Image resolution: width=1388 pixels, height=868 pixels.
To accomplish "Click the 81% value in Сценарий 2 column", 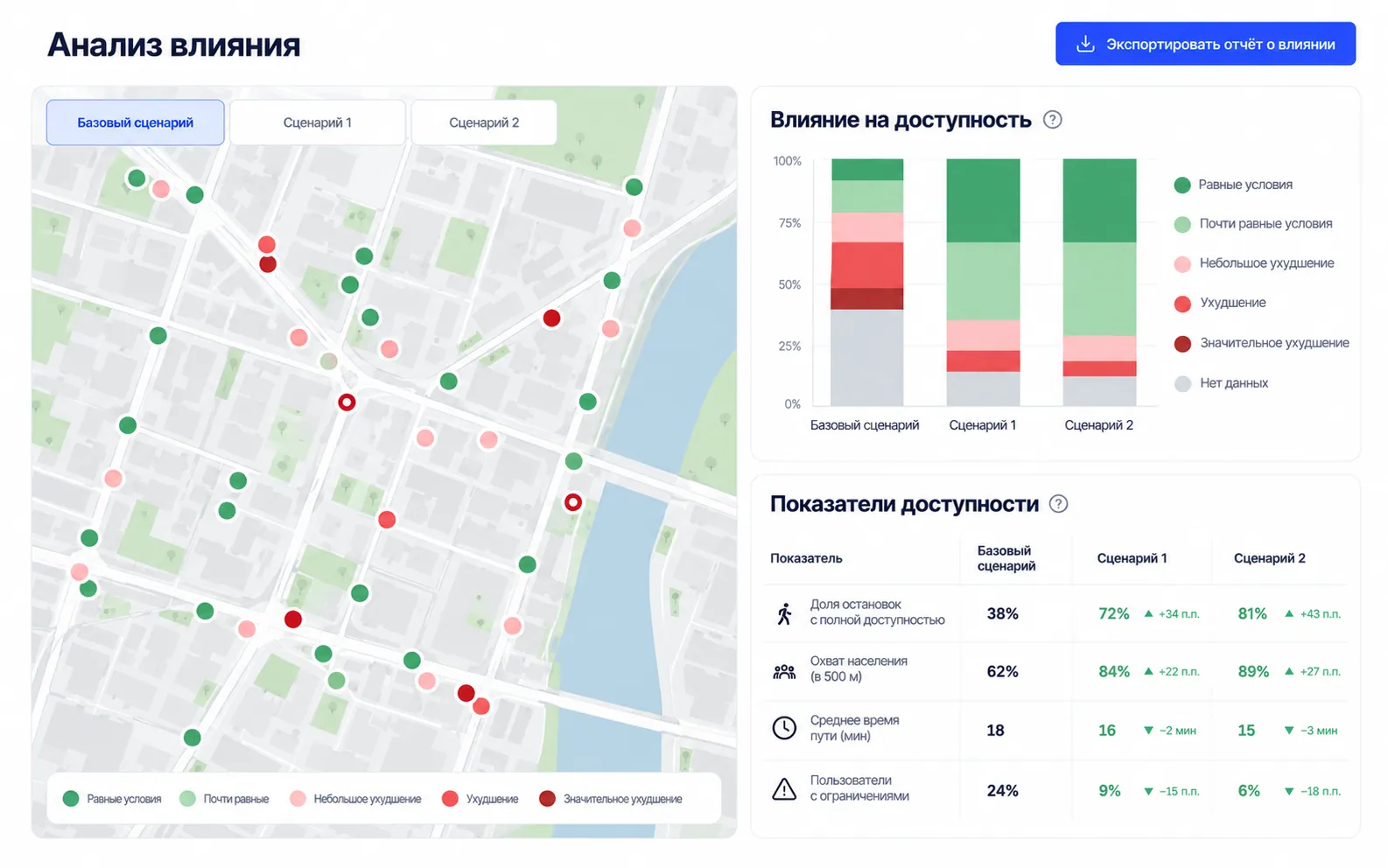I will click(1252, 614).
